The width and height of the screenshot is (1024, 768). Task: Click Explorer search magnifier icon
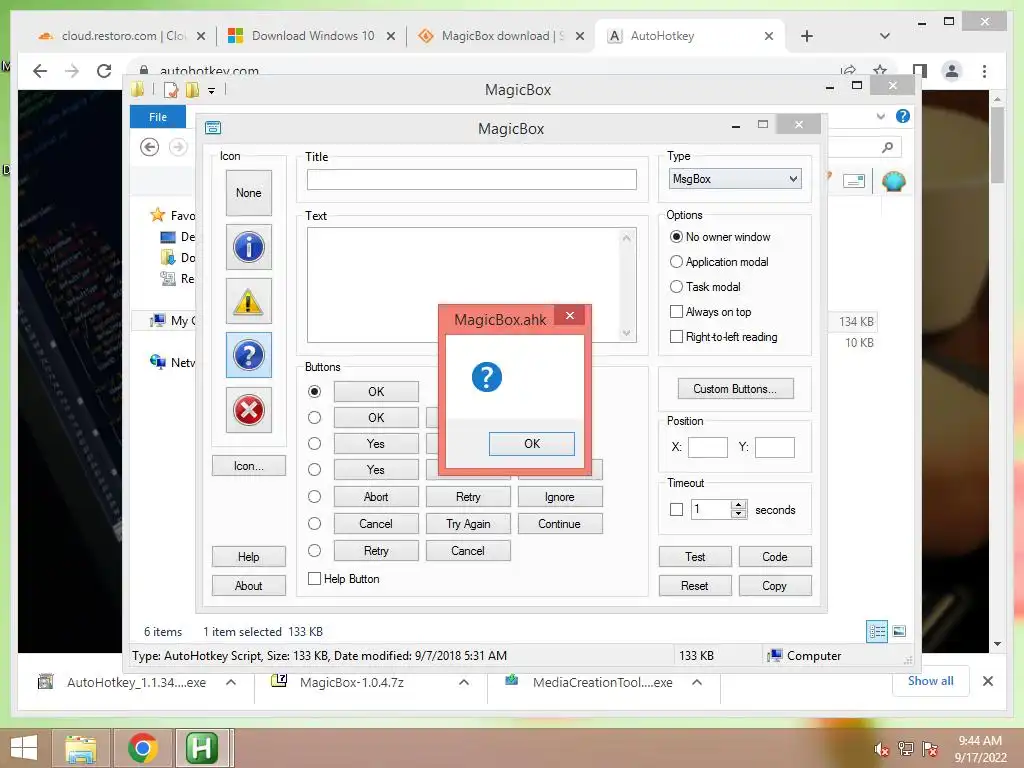pyautogui.click(x=887, y=147)
